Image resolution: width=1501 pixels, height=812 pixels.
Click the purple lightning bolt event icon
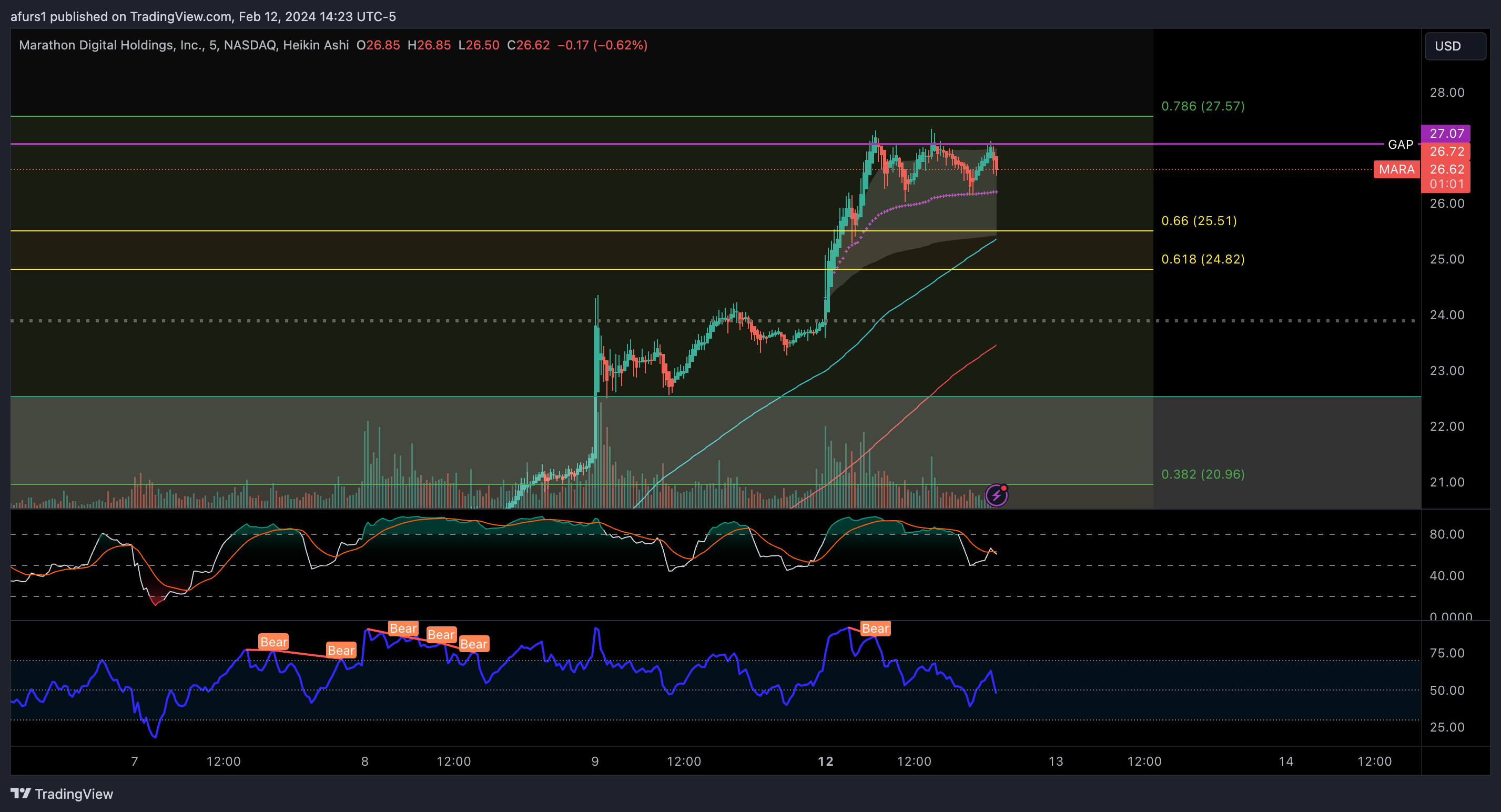click(997, 495)
